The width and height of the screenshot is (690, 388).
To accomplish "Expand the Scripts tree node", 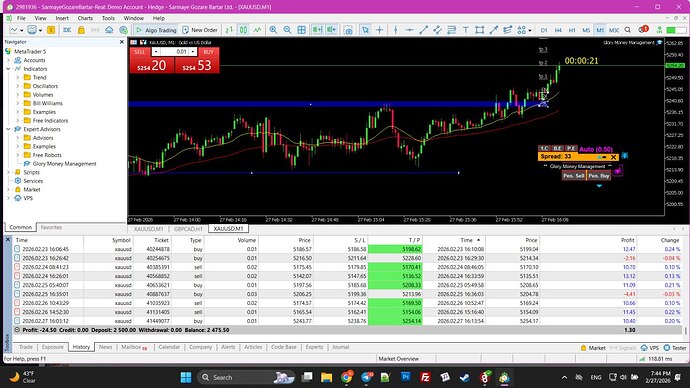I will tap(8, 172).
